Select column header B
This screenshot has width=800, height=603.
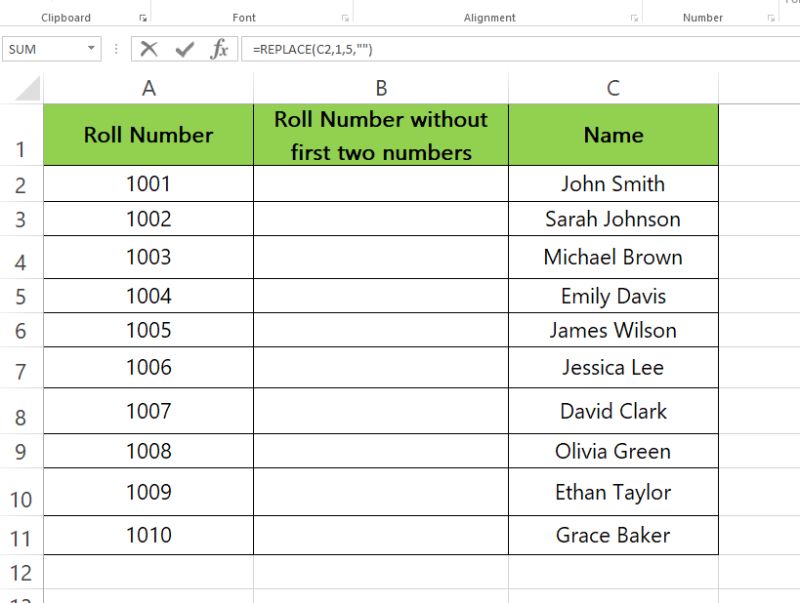click(x=382, y=88)
